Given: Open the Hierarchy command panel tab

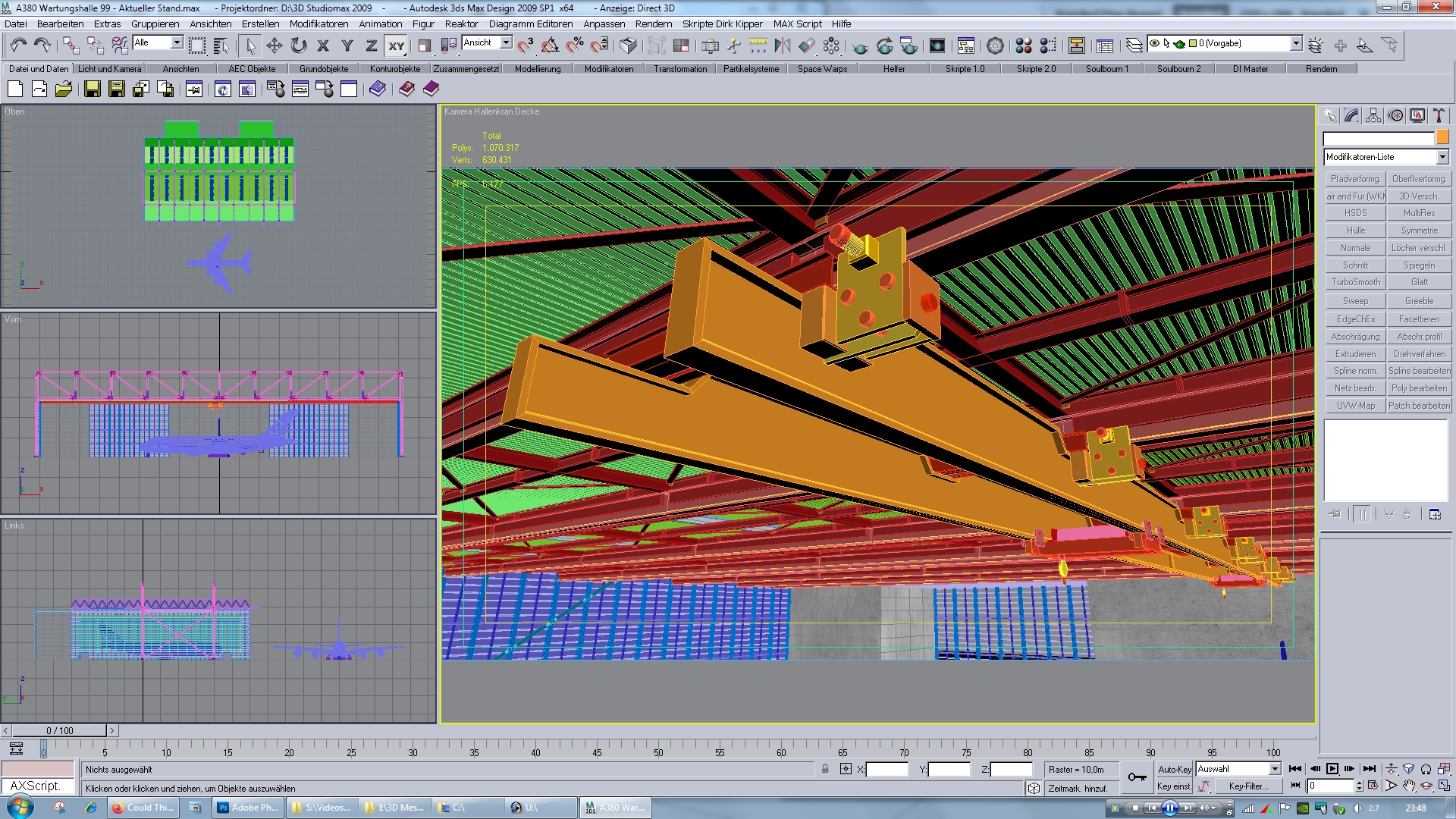Looking at the screenshot, I should pyautogui.click(x=1373, y=116).
